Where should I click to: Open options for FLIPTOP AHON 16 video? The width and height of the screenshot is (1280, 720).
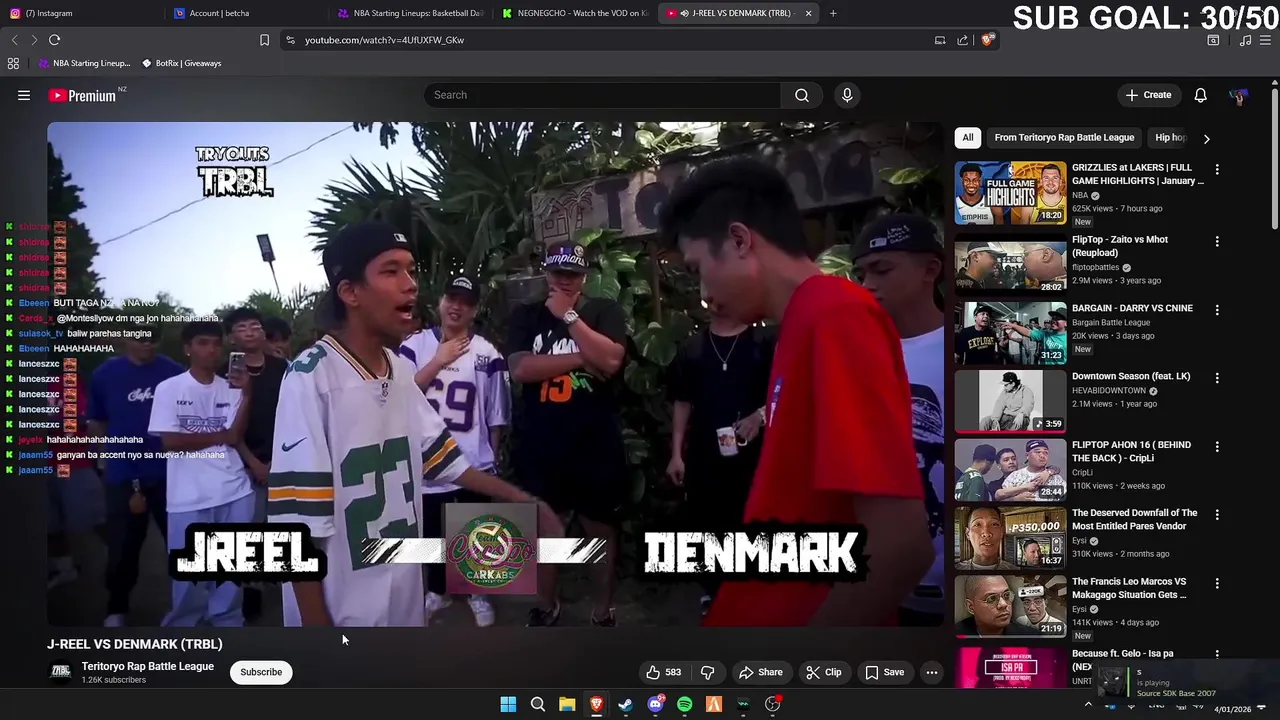coord(1217,447)
